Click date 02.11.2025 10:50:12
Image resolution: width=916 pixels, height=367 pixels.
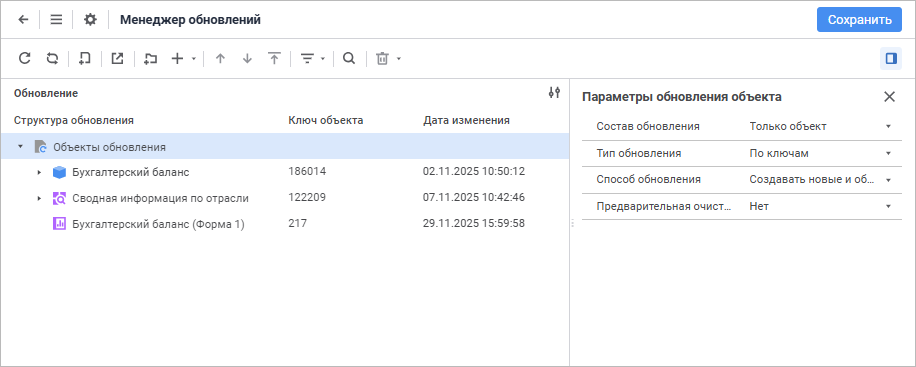[x=474, y=172]
